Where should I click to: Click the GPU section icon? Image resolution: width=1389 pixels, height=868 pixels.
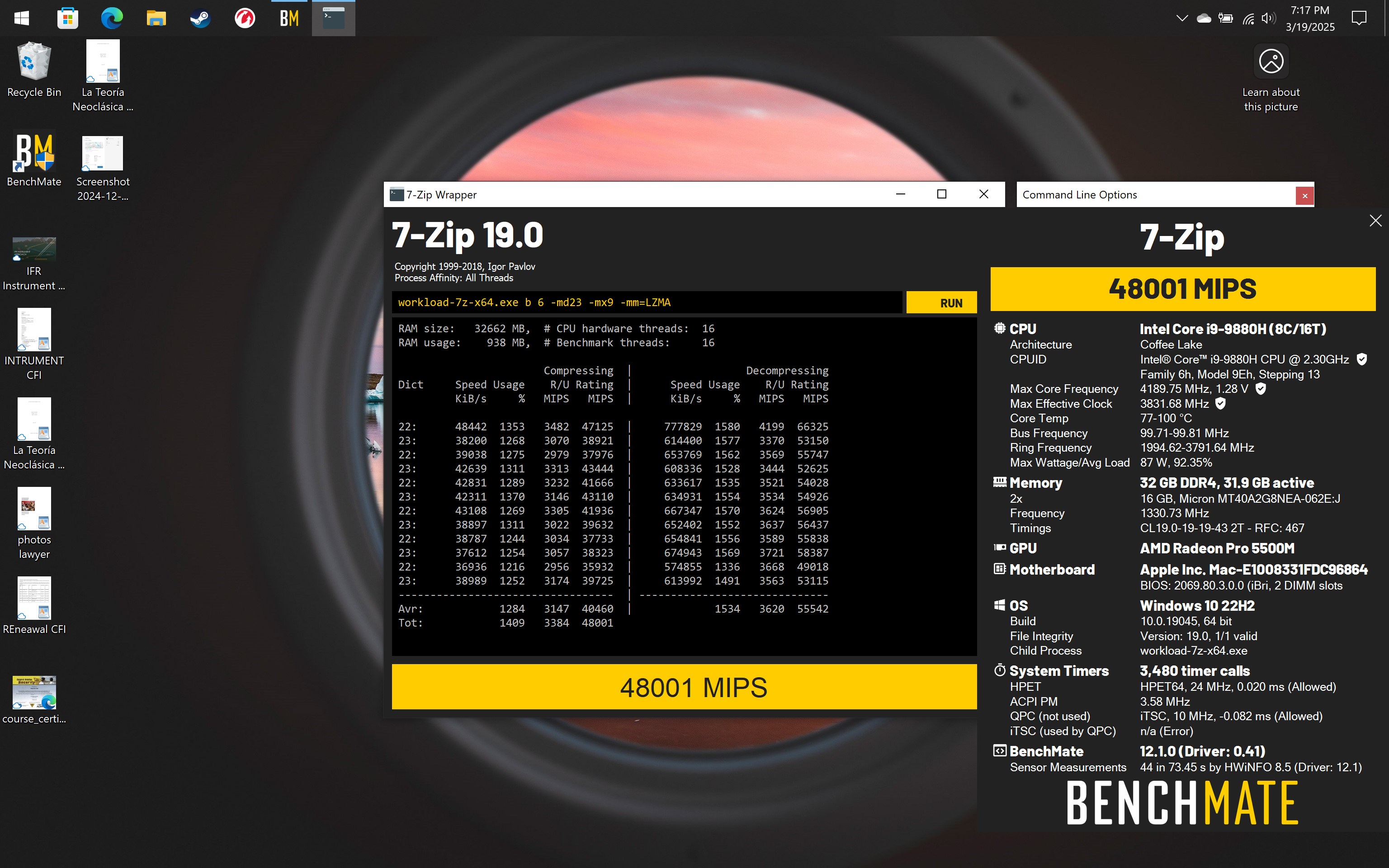pos(999,547)
